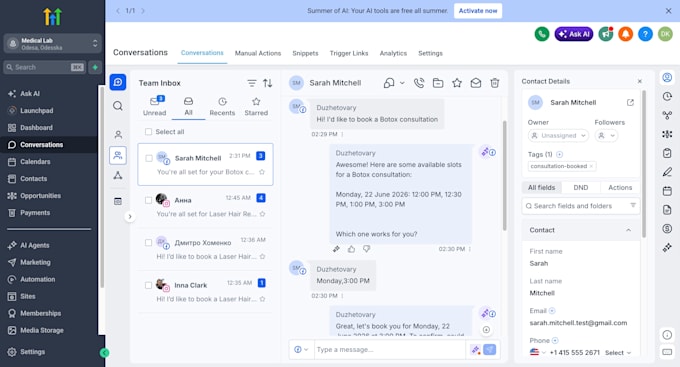Image resolution: width=680 pixels, height=367 pixels.
Task: Open the Ask AI purple button
Action: point(574,34)
